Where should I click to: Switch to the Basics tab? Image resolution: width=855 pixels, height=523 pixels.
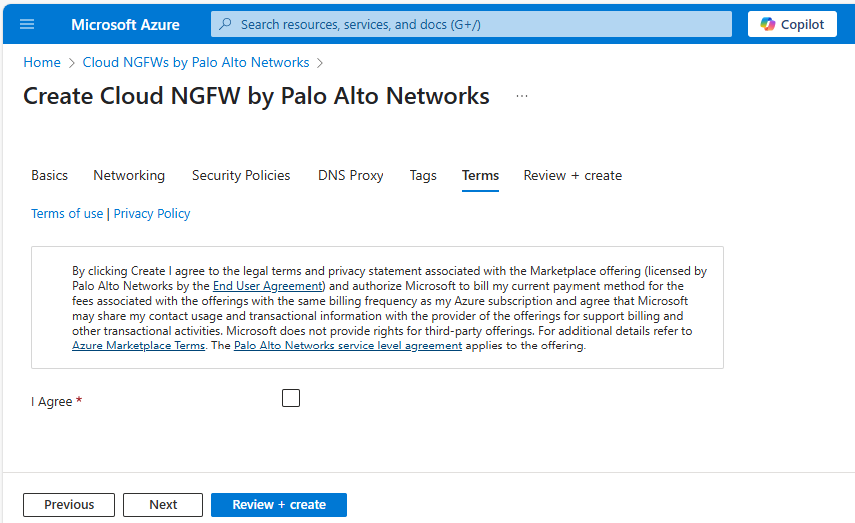coord(49,175)
